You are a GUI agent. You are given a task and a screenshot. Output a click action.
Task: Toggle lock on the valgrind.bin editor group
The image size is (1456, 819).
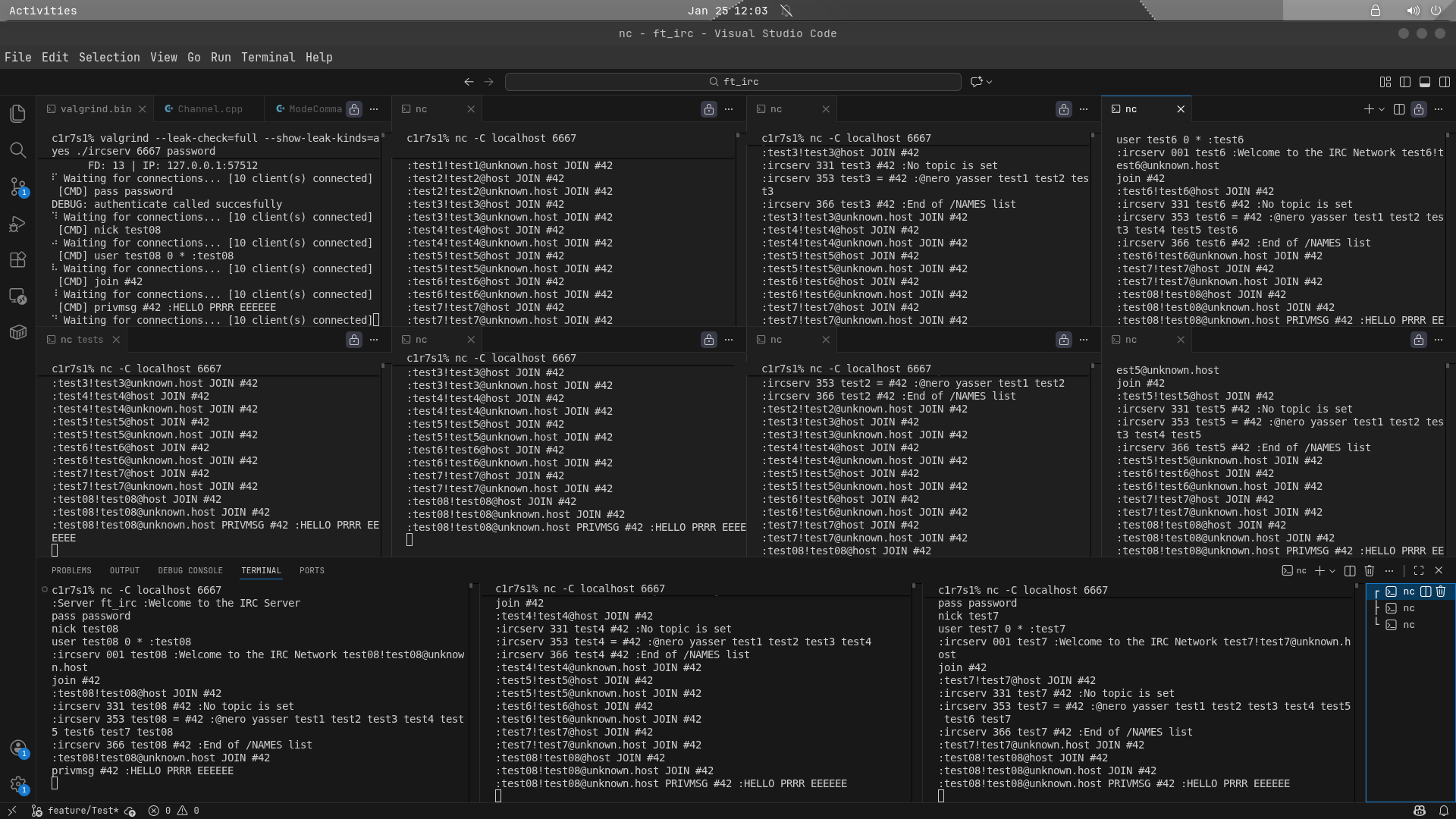click(x=354, y=109)
